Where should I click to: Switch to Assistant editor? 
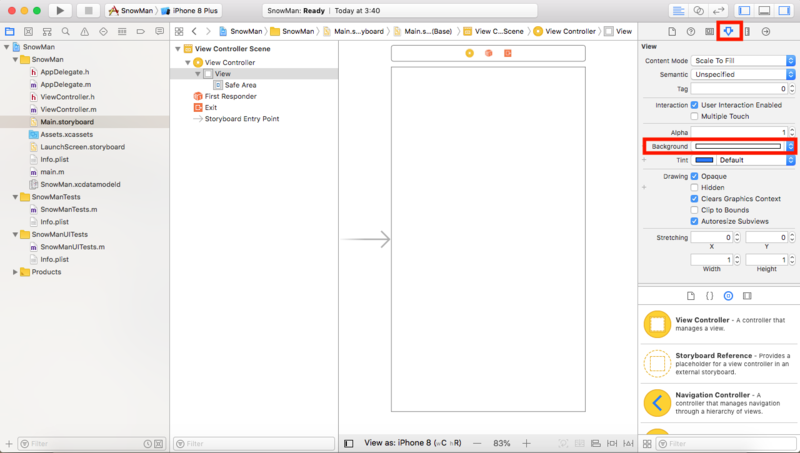point(698,10)
